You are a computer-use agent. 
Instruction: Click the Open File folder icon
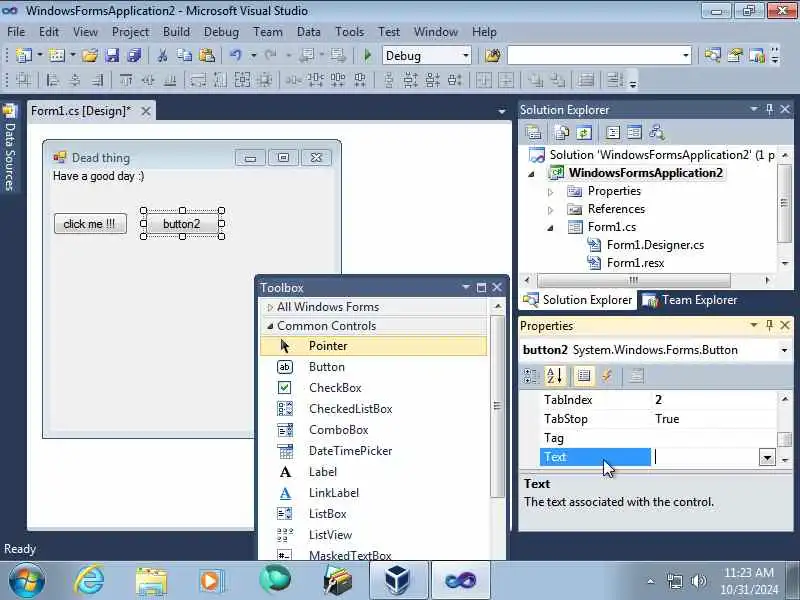90,55
